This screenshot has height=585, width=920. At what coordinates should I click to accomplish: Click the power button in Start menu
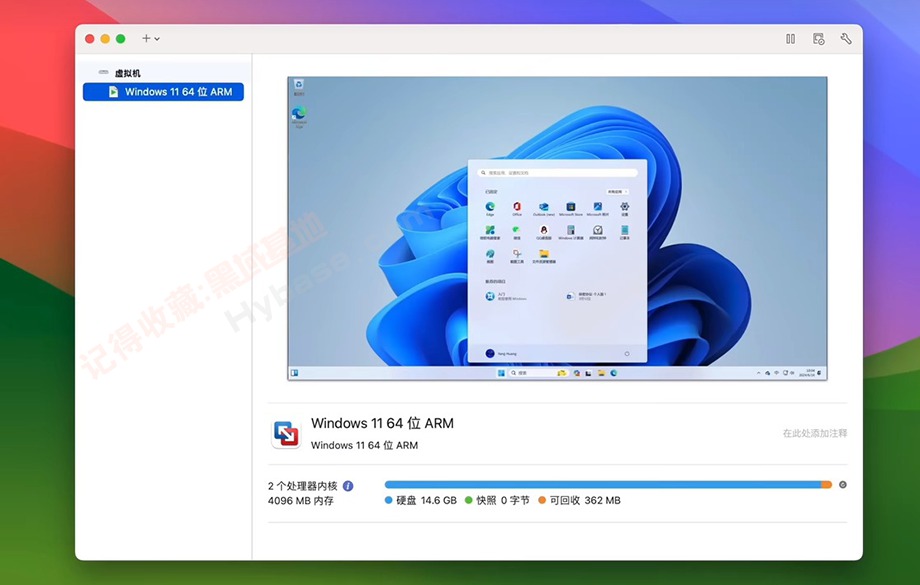(627, 354)
